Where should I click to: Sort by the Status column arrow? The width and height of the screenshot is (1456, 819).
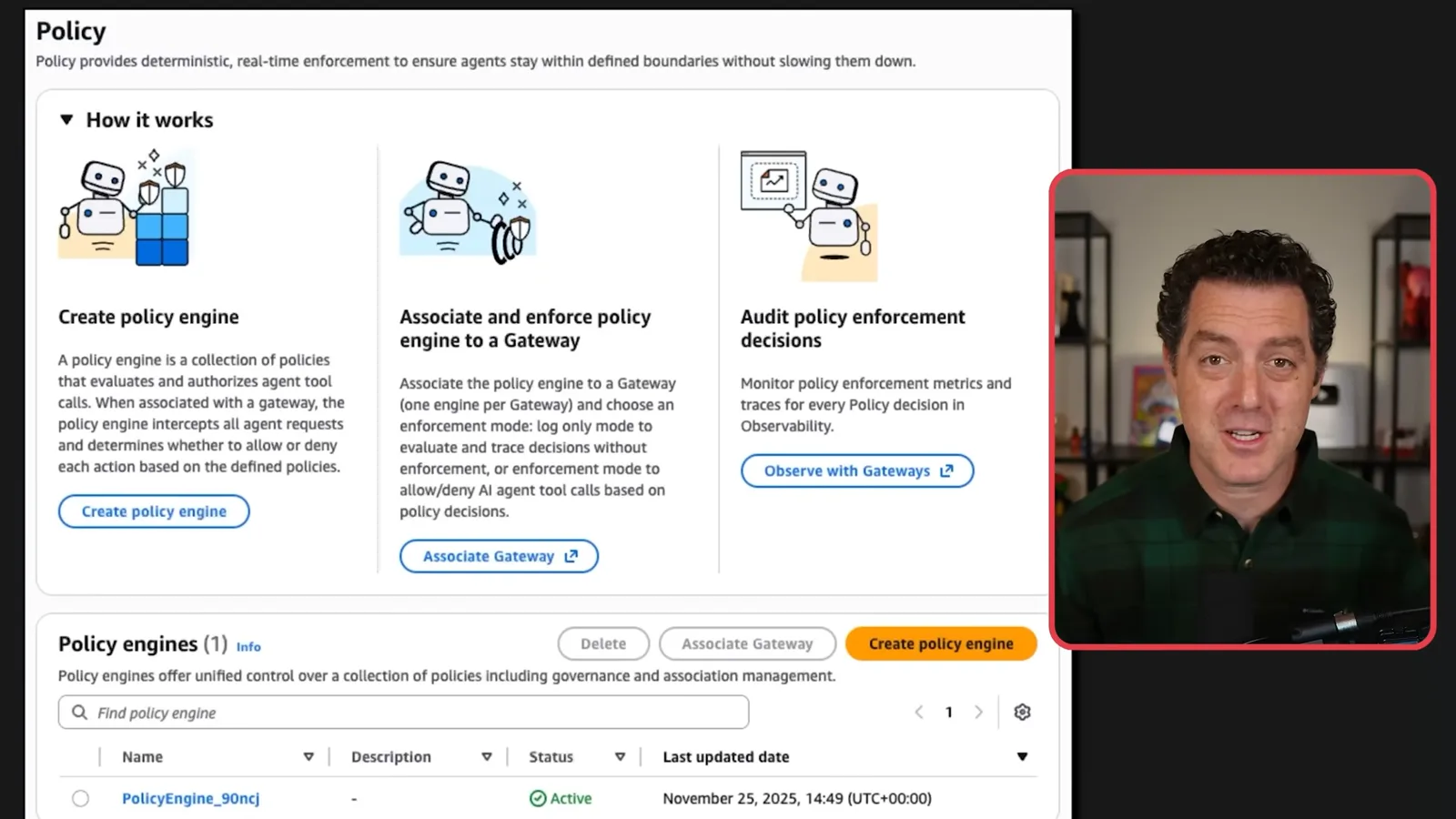(x=620, y=757)
